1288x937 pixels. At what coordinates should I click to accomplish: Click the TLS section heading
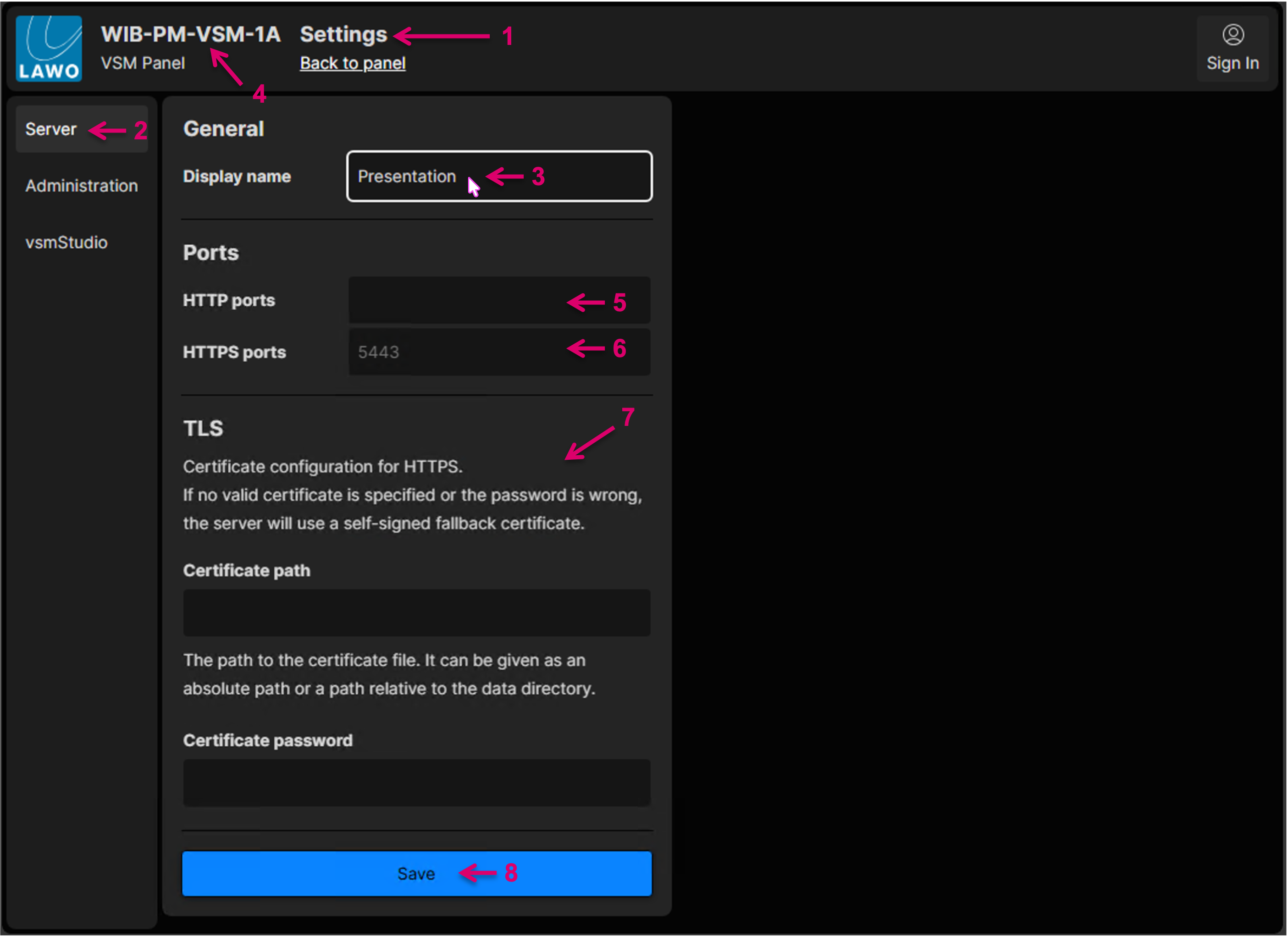[x=203, y=428]
